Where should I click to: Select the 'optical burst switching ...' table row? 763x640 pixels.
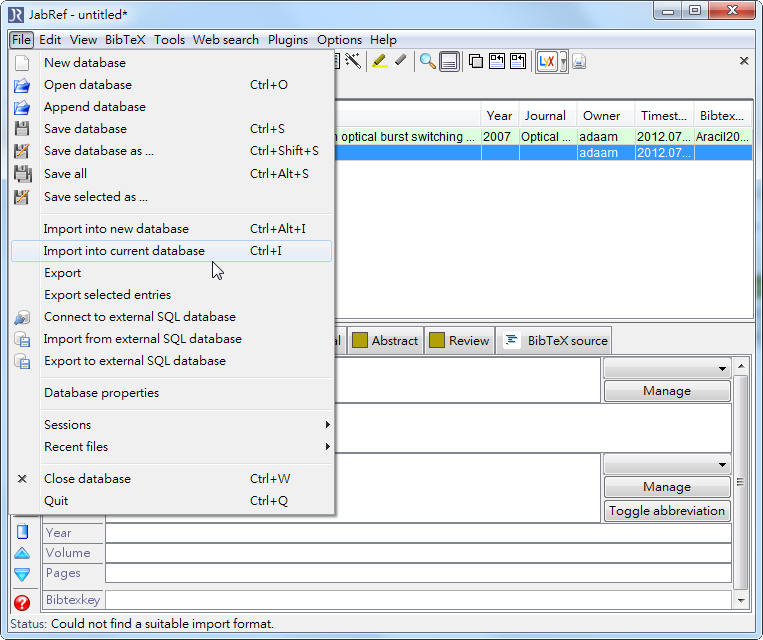(543, 137)
